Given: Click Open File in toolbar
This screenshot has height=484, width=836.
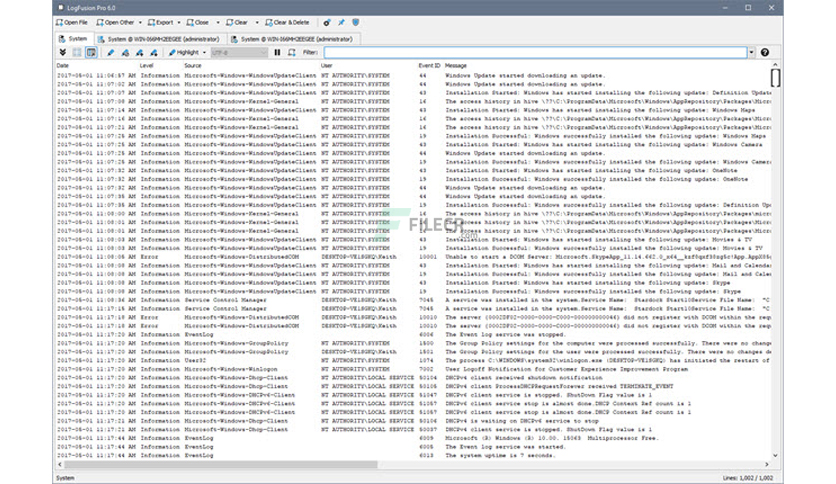Looking at the screenshot, I should pos(72,22).
